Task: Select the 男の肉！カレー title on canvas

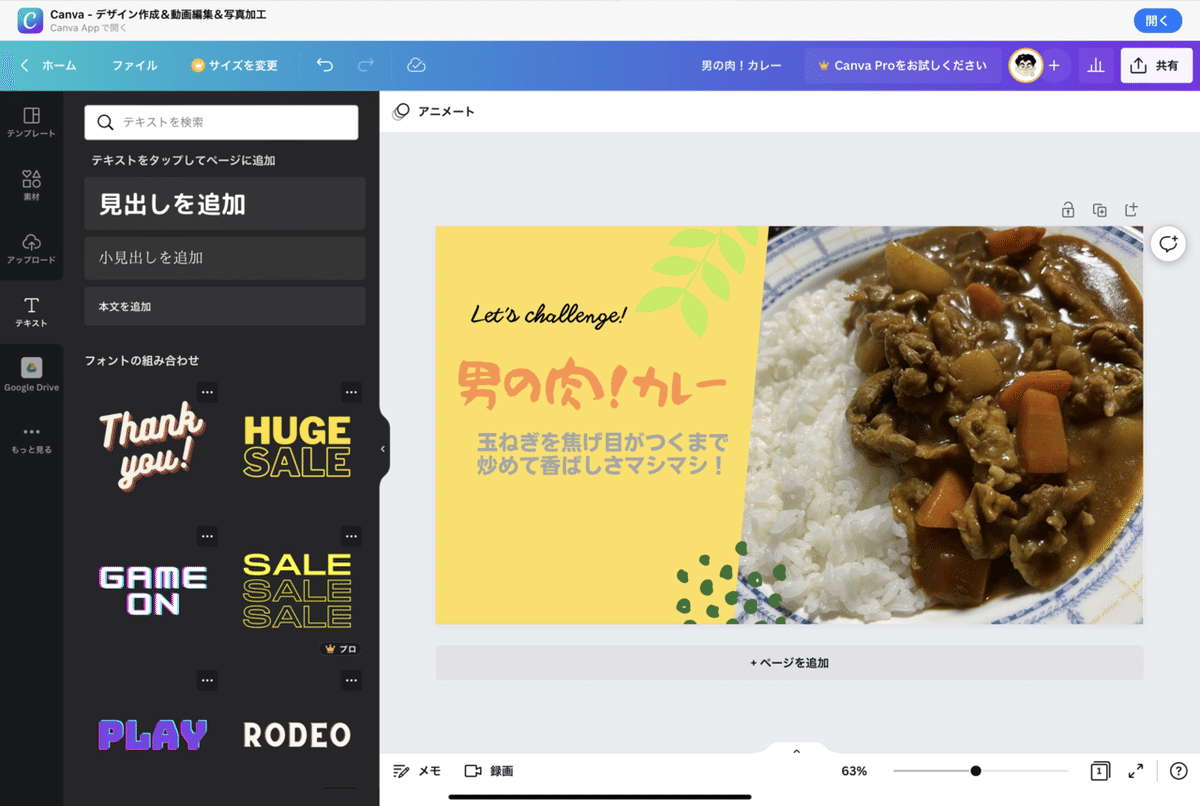Action: coord(591,387)
